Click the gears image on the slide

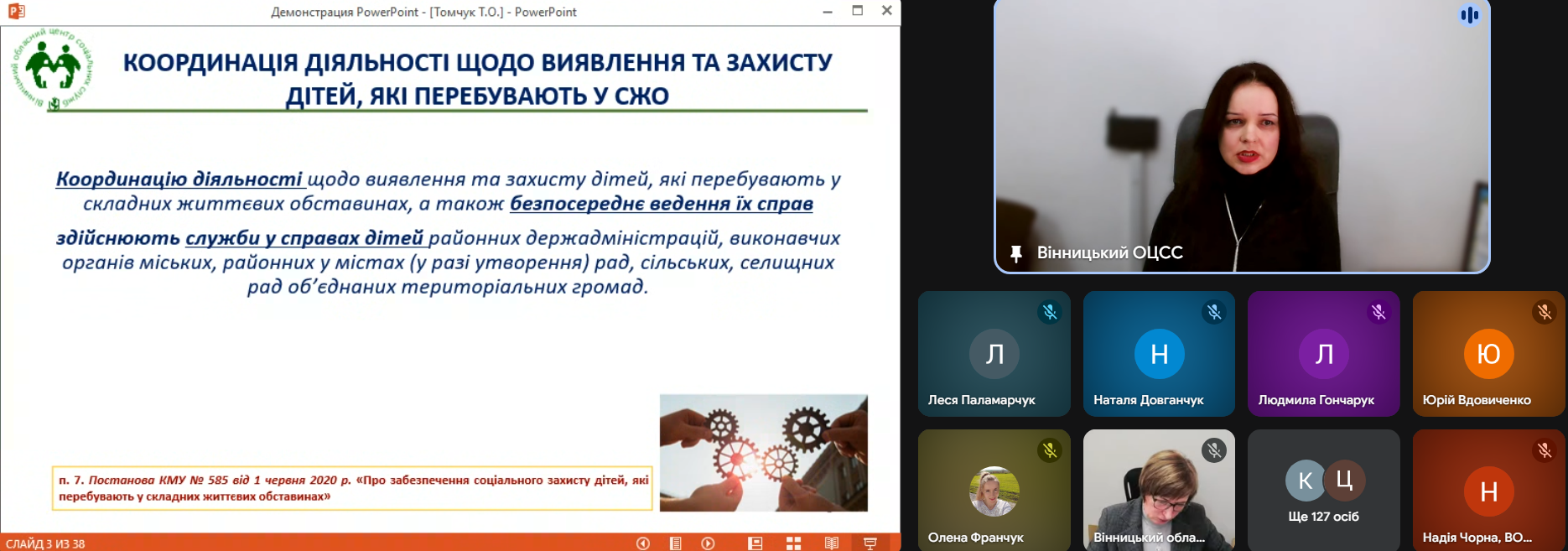pos(763,453)
